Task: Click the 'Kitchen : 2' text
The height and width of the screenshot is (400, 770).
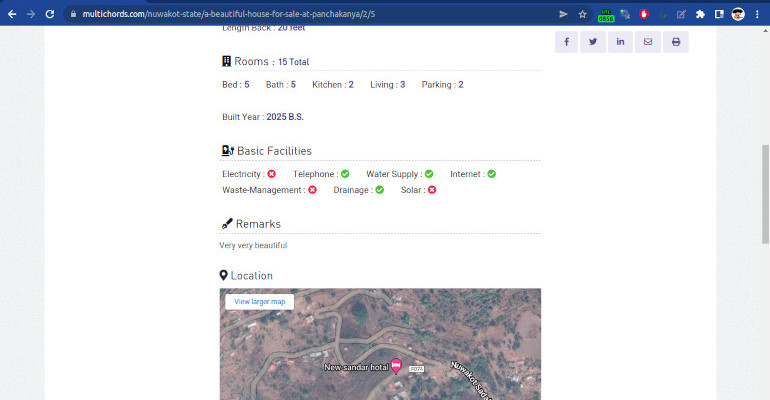Action: tap(333, 84)
